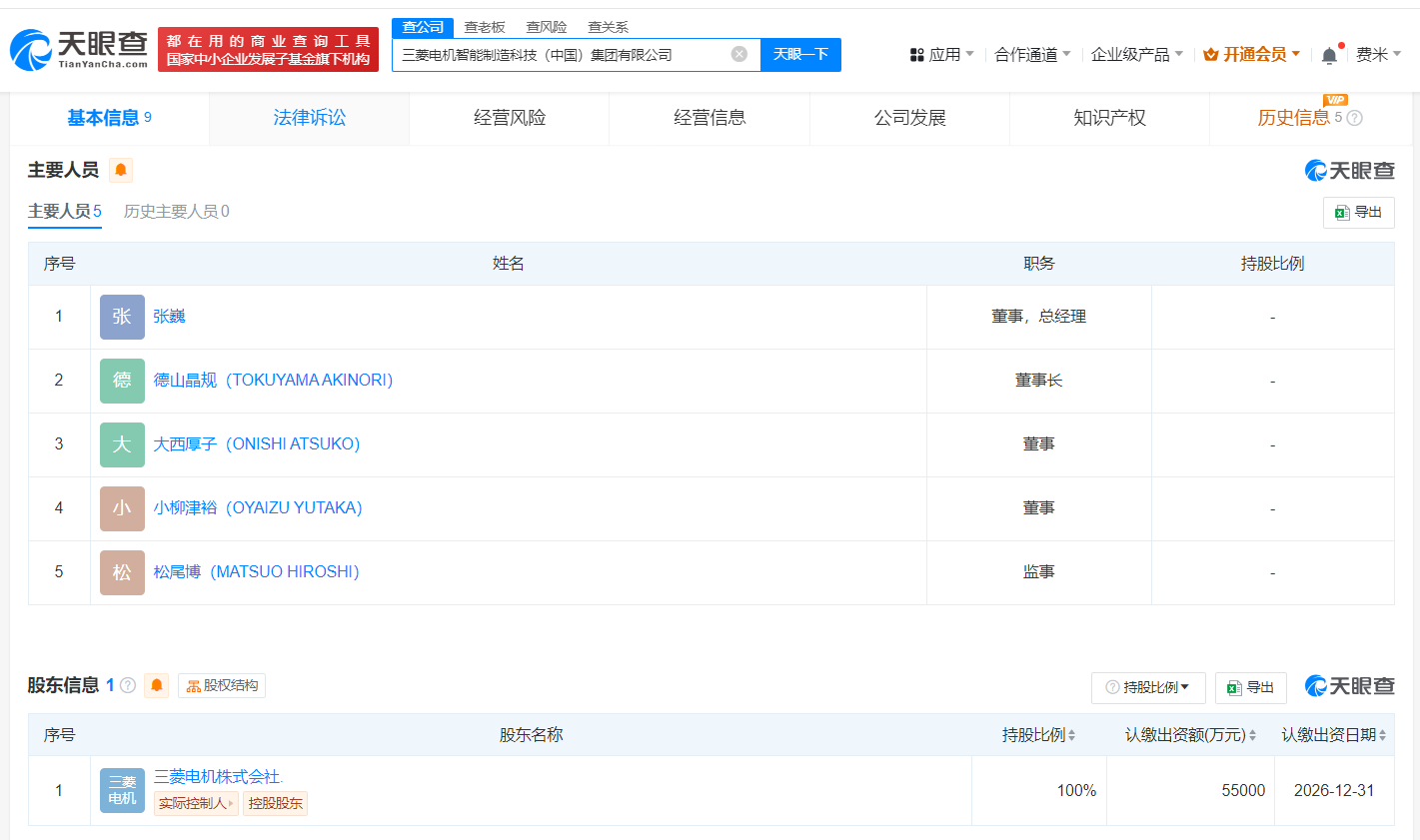
Task: Clear the search box text
Action: click(x=738, y=54)
